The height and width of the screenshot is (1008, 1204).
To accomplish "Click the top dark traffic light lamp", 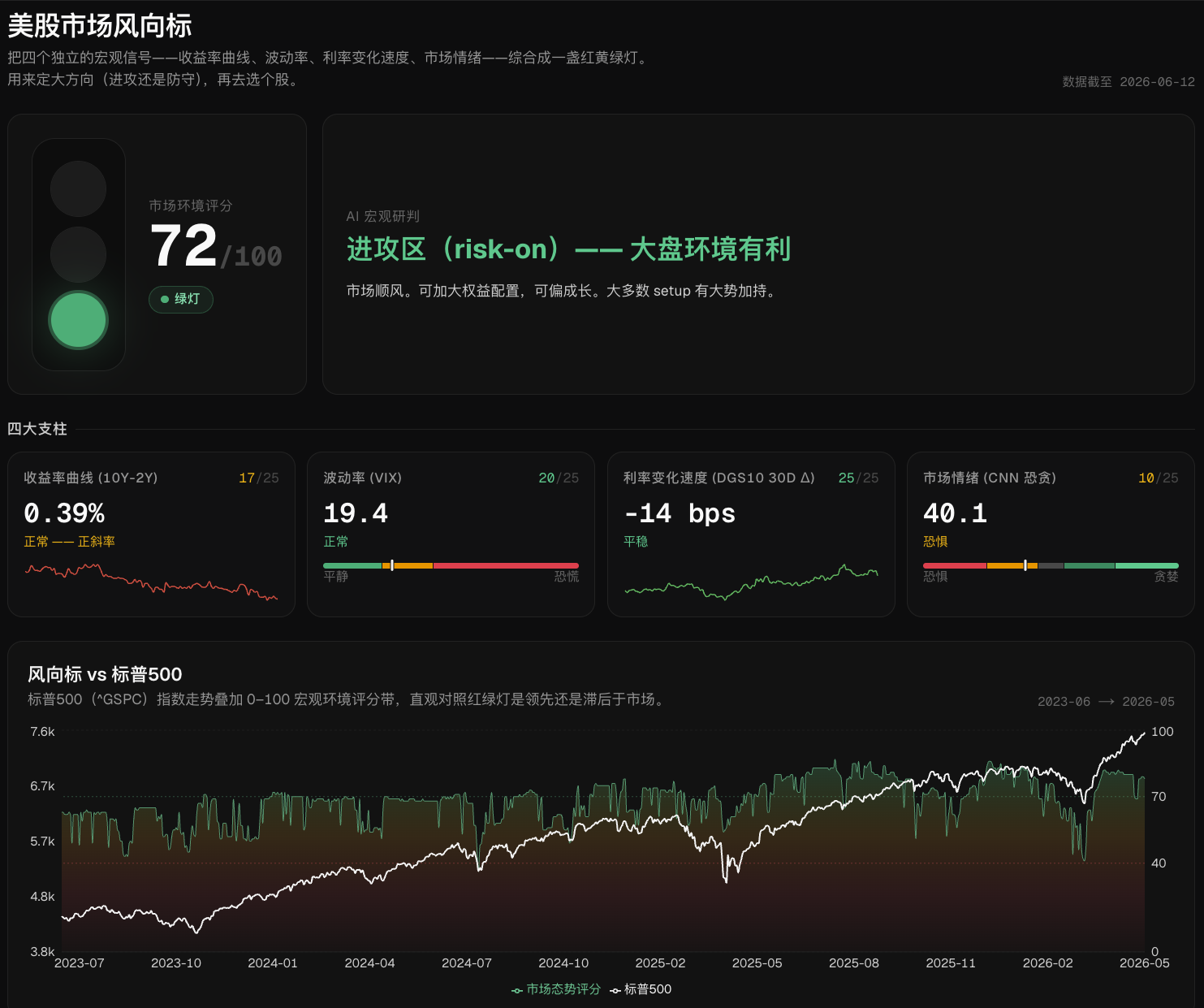I will point(78,188).
